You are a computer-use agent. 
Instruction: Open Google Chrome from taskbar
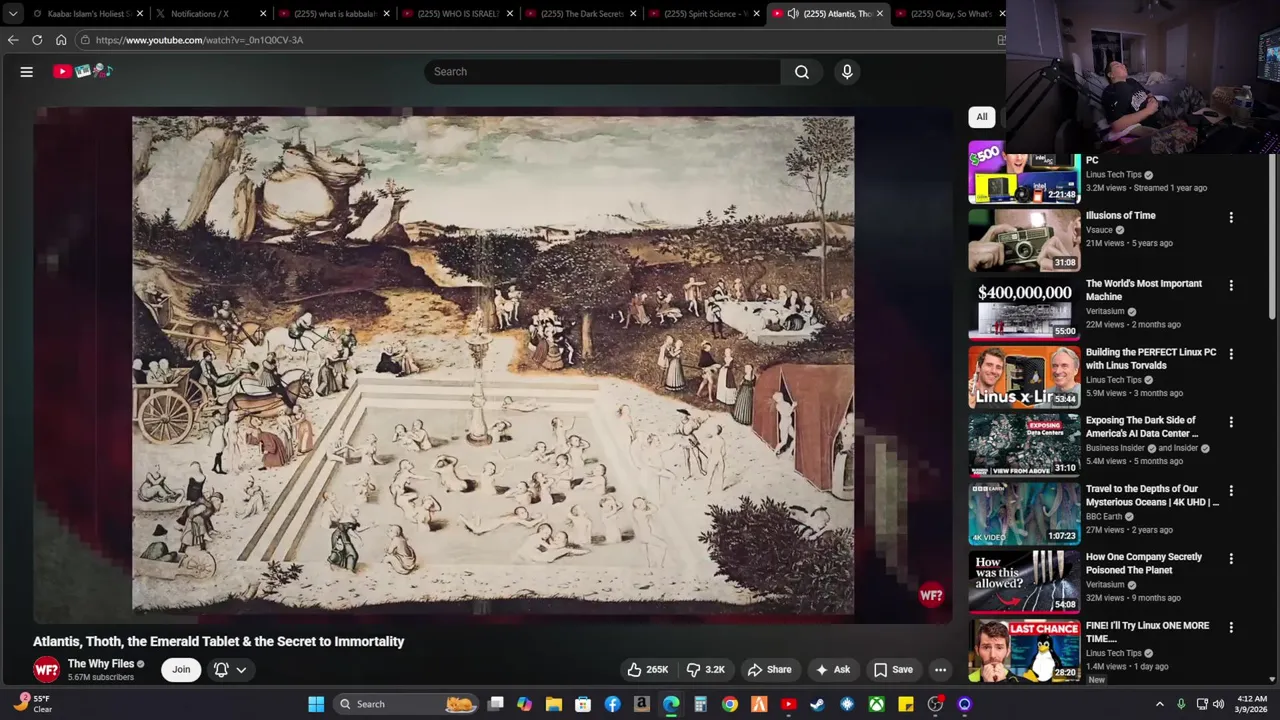pyautogui.click(x=730, y=704)
